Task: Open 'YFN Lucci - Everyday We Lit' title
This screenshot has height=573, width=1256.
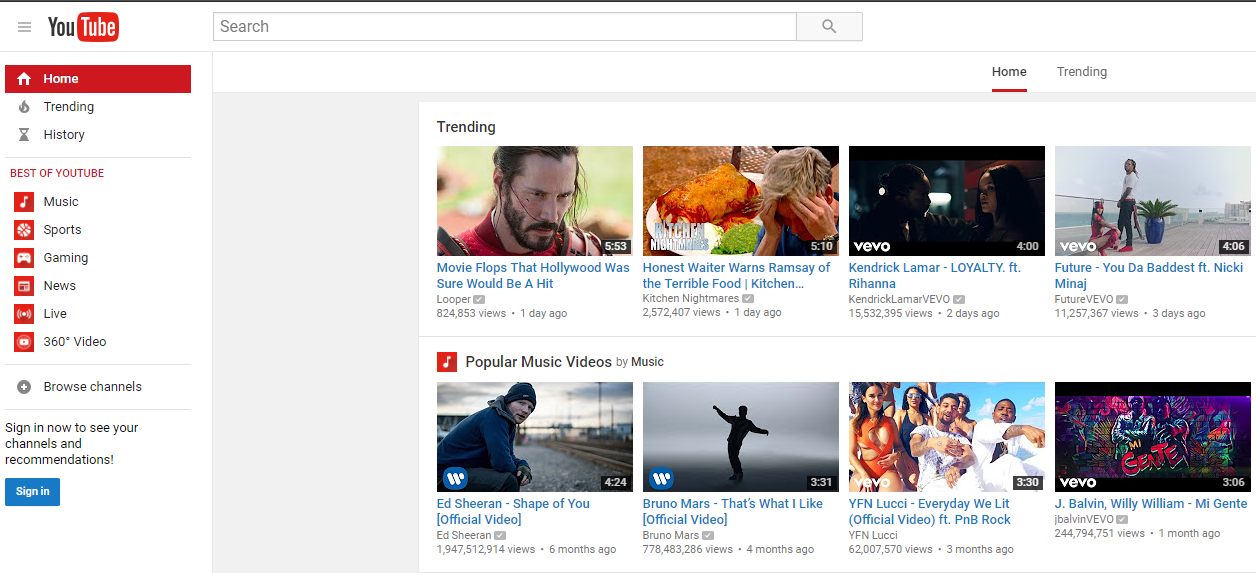Action: point(930,512)
